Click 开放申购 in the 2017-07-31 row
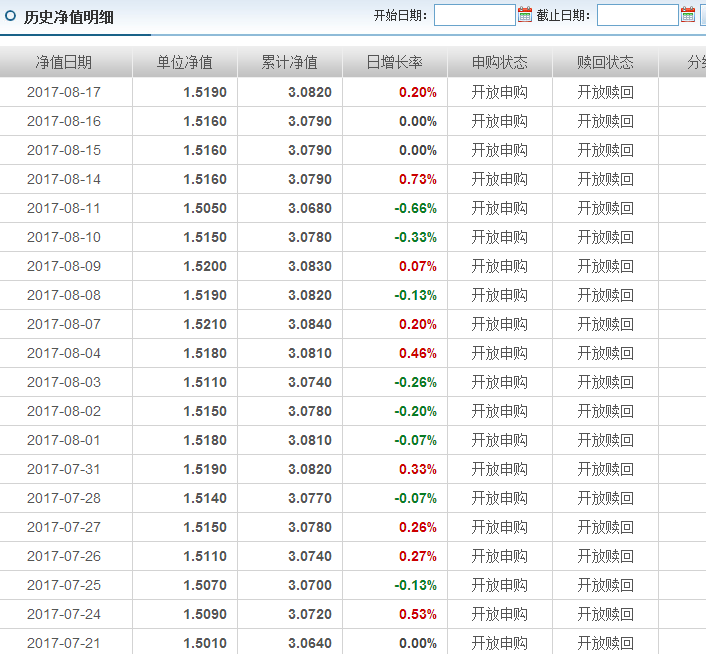The width and height of the screenshot is (706, 654). pos(499,469)
